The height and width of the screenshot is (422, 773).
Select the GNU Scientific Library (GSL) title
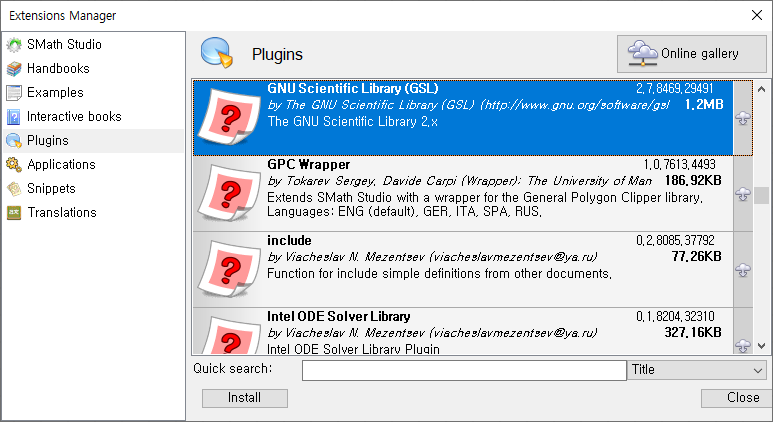(x=352, y=89)
